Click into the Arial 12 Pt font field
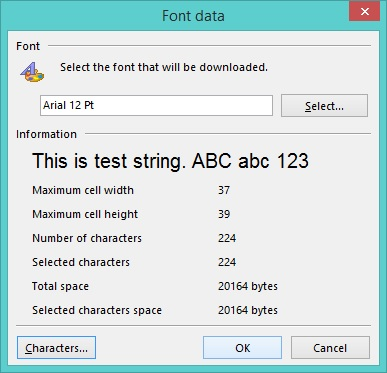Screen dimensions: 387x373 [x=156, y=106]
